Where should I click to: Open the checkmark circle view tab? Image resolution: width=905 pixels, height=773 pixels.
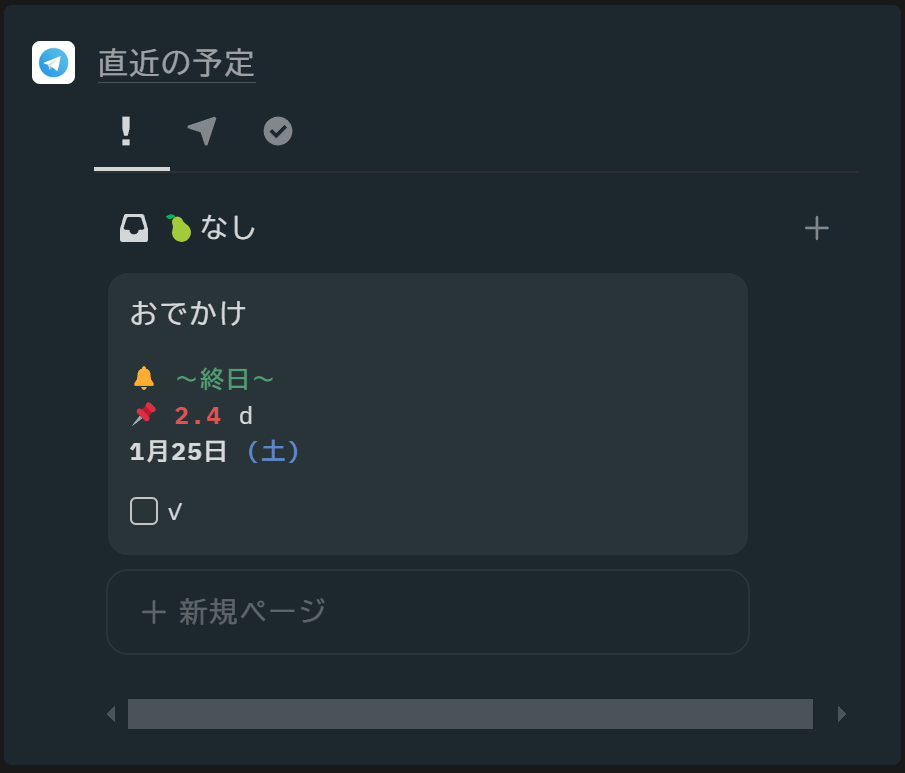click(x=278, y=131)
